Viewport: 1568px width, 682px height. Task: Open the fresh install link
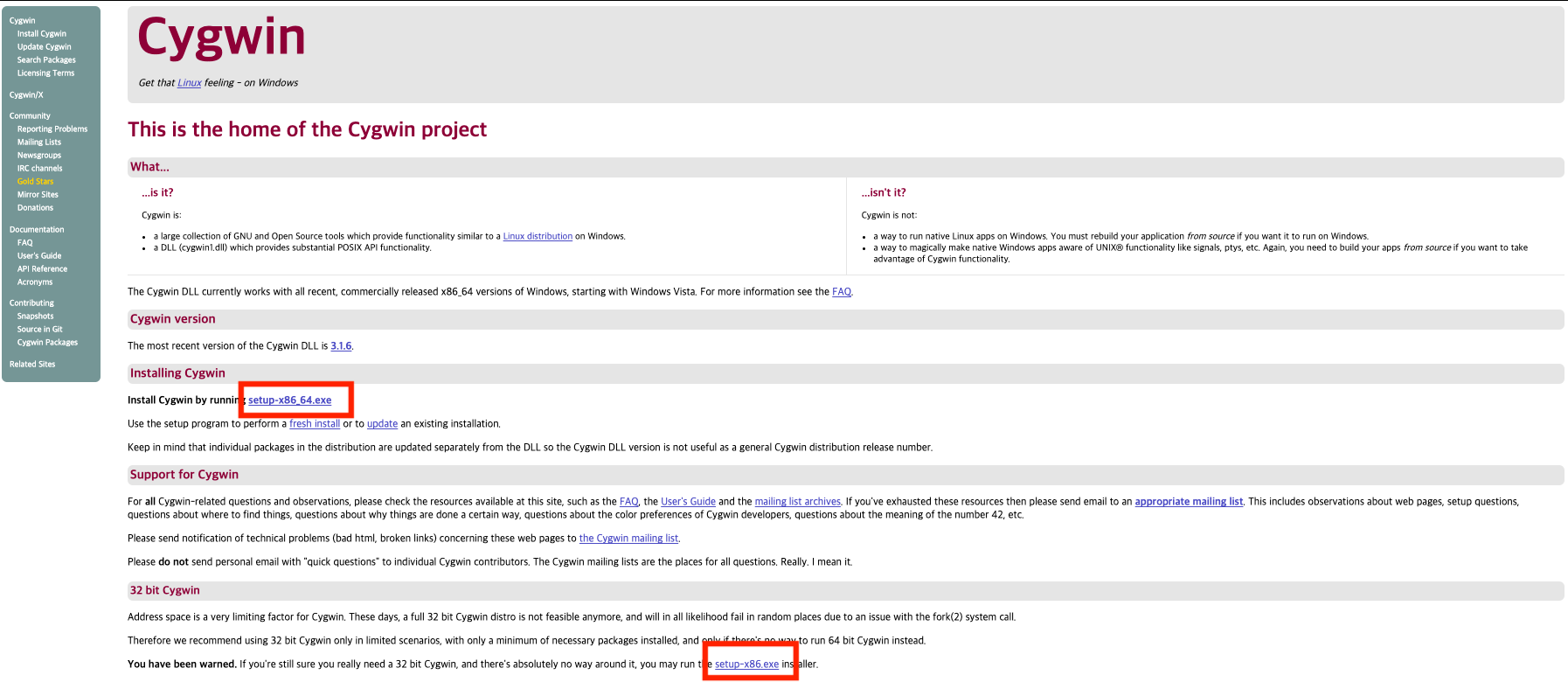(x=315, y=423)
